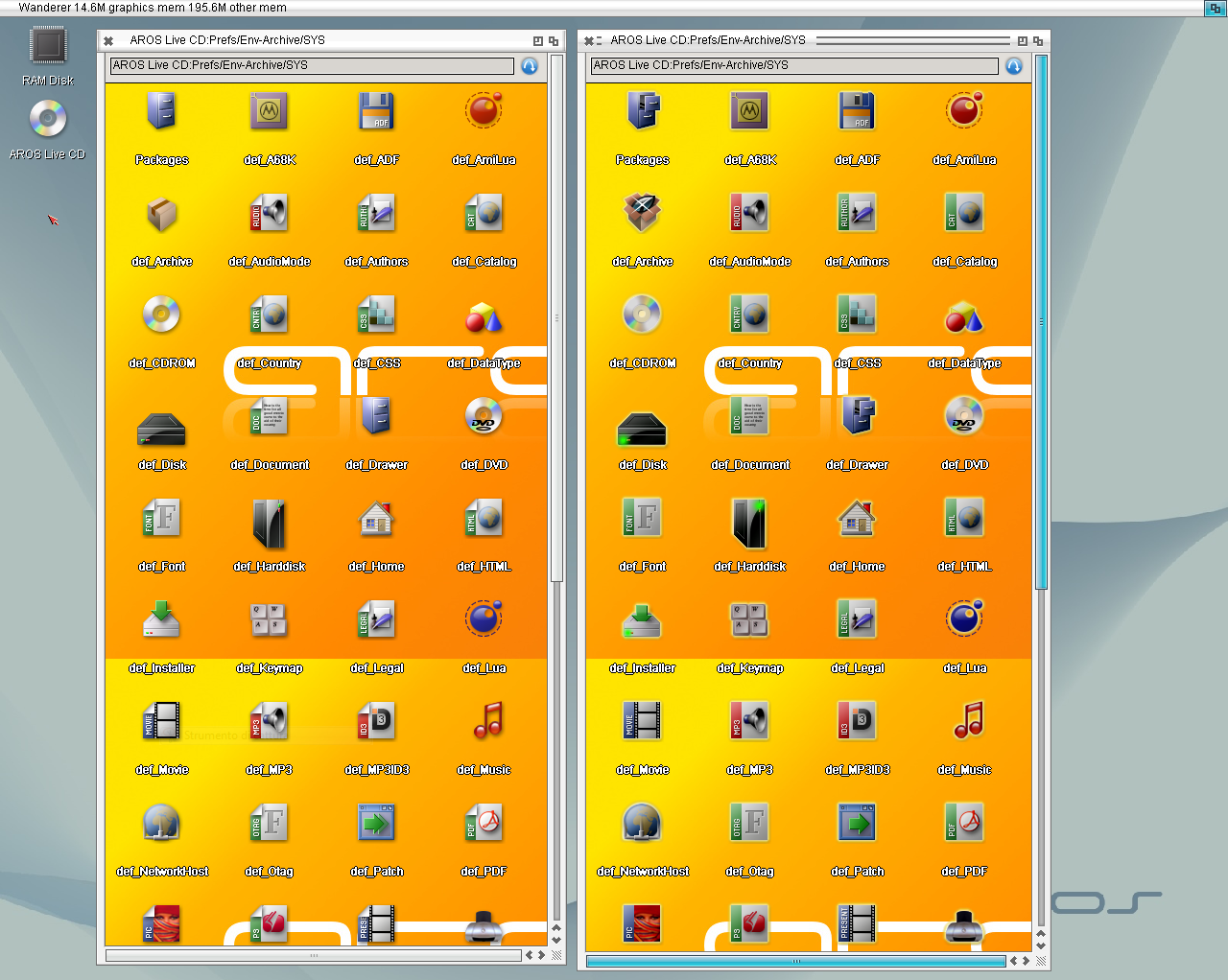Click scroll-right arrow in left window
This screenshot has height=980, width=1228.
(x=541, y=955)
